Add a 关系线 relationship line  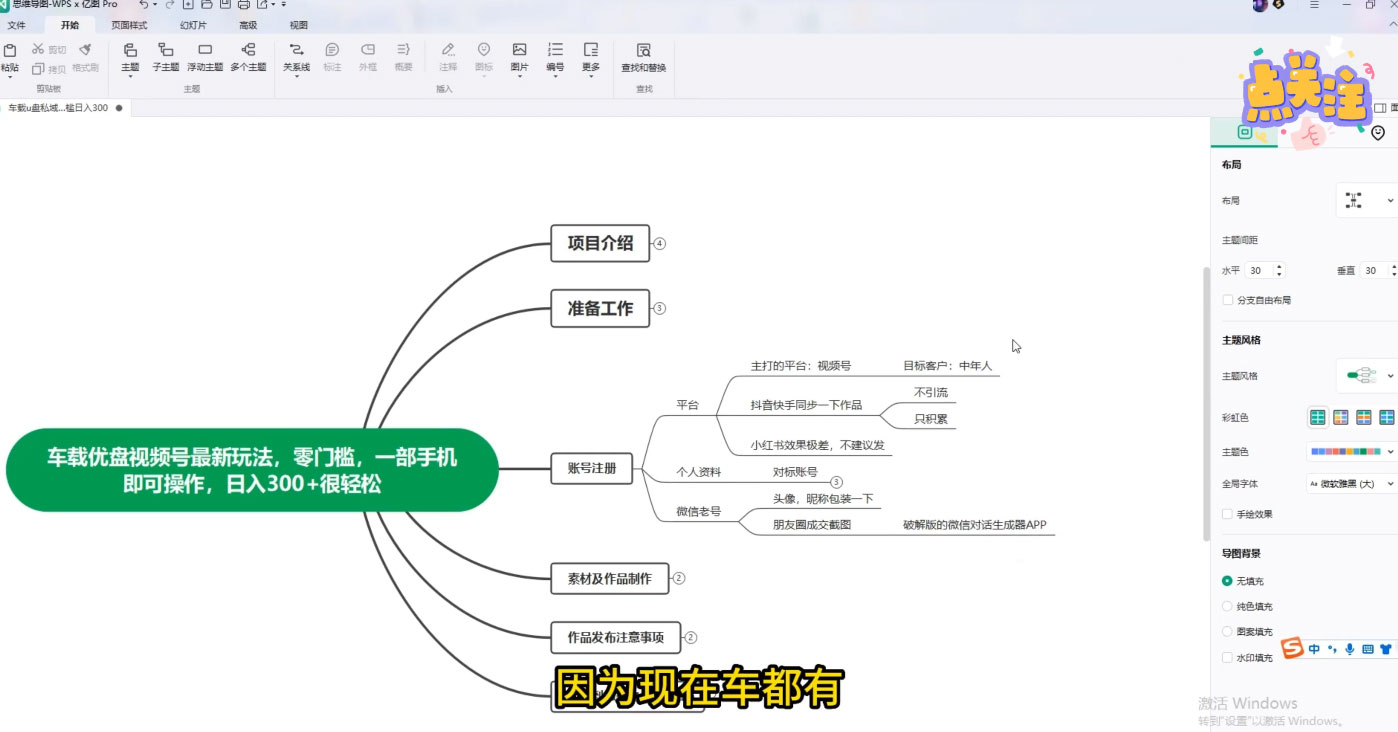point(296,55)
